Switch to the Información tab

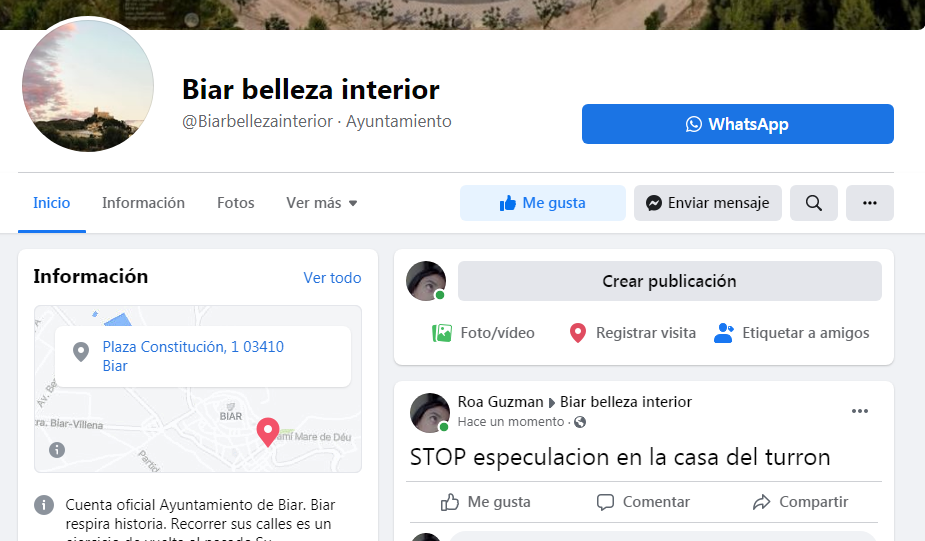pyautogui.click(x=143, y=203)
